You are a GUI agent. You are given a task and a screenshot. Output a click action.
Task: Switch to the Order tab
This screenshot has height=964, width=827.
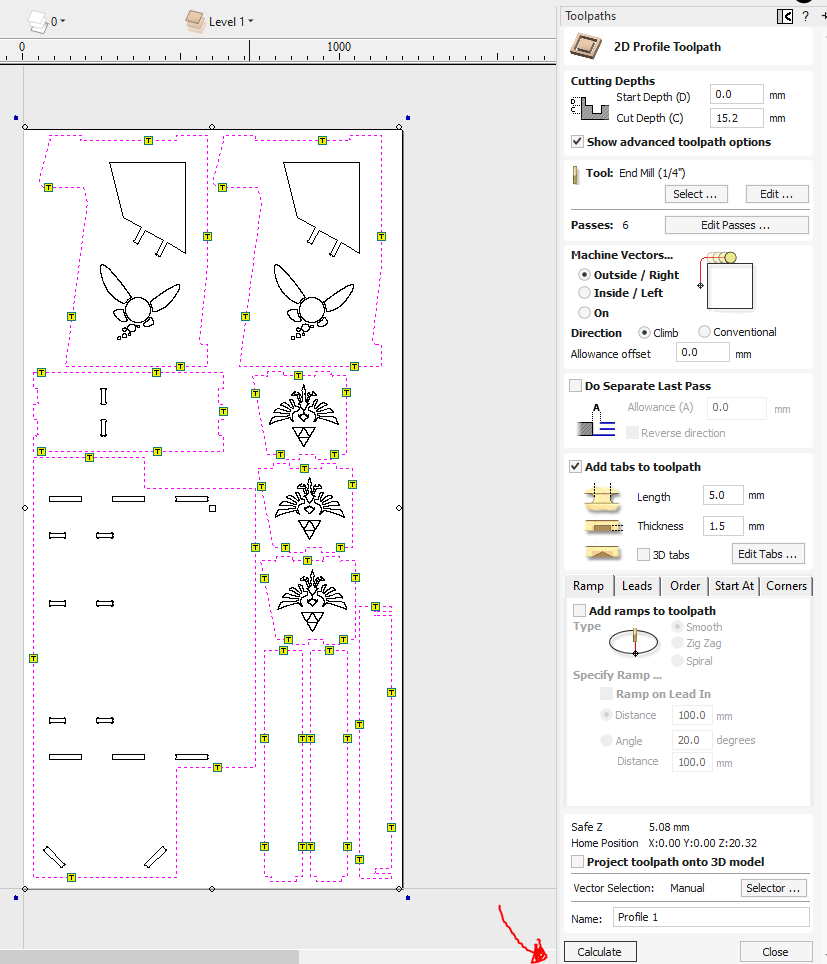(x=685, y=586)
